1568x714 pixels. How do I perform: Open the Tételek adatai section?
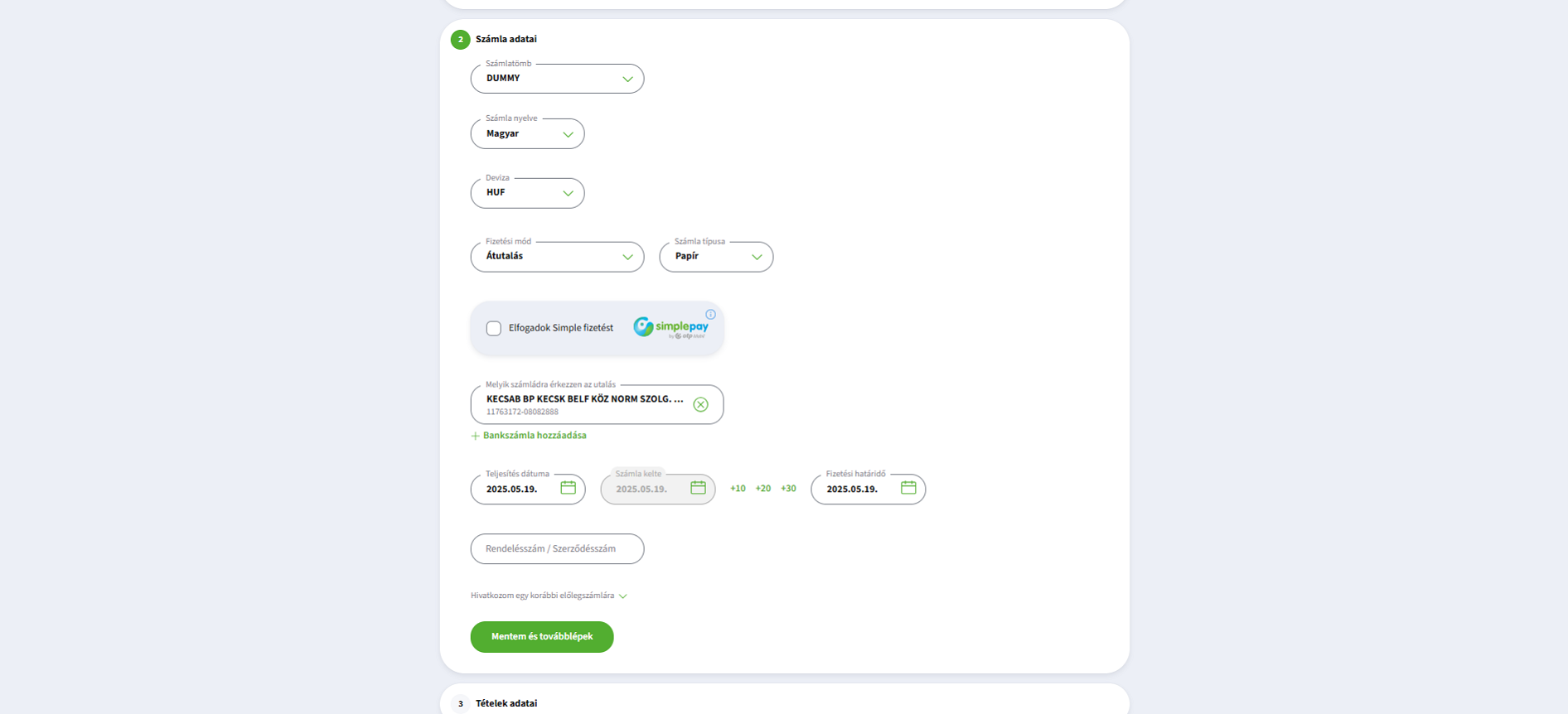(x=506, y=703)
